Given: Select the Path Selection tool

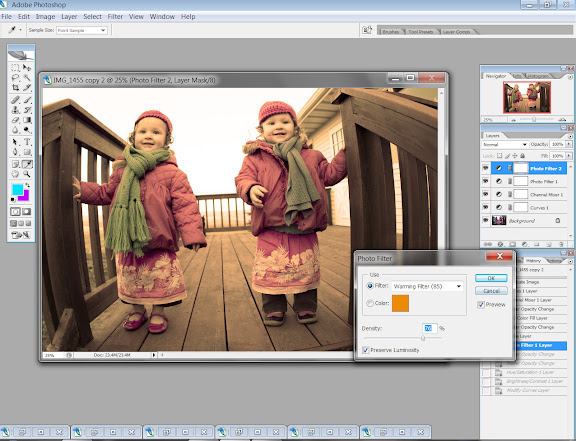Looking at the screenshot, I should point(15,142).
